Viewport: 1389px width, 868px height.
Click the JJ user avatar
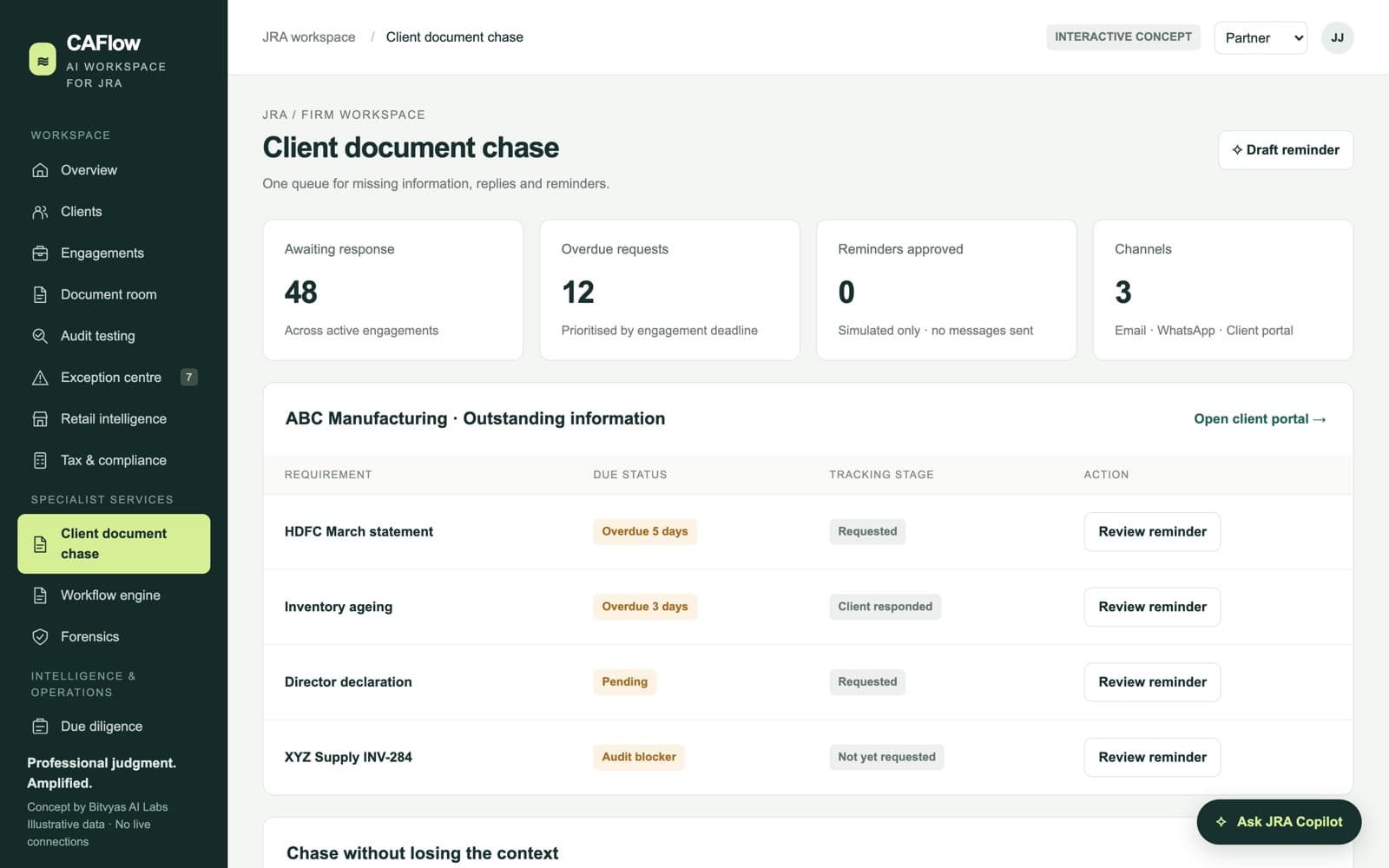(x=1337, y=37)
